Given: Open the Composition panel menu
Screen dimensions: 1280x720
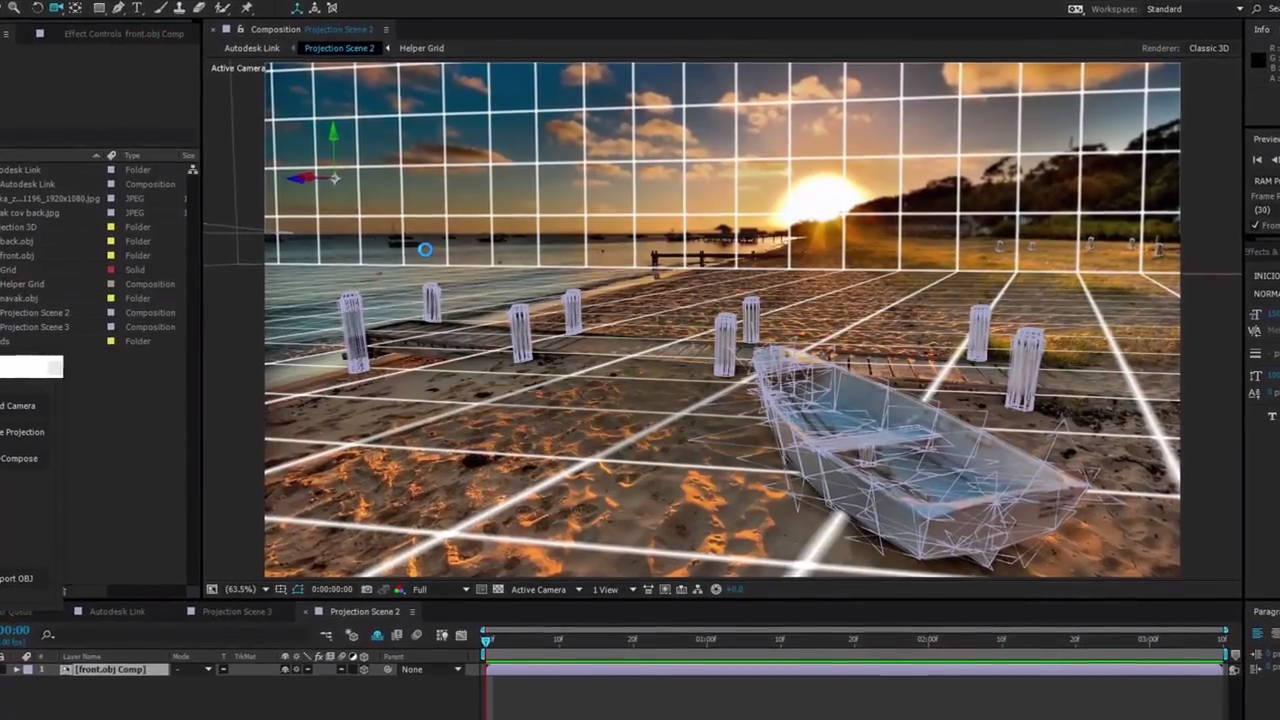Looking at the screenshot, I should (386, 29).
